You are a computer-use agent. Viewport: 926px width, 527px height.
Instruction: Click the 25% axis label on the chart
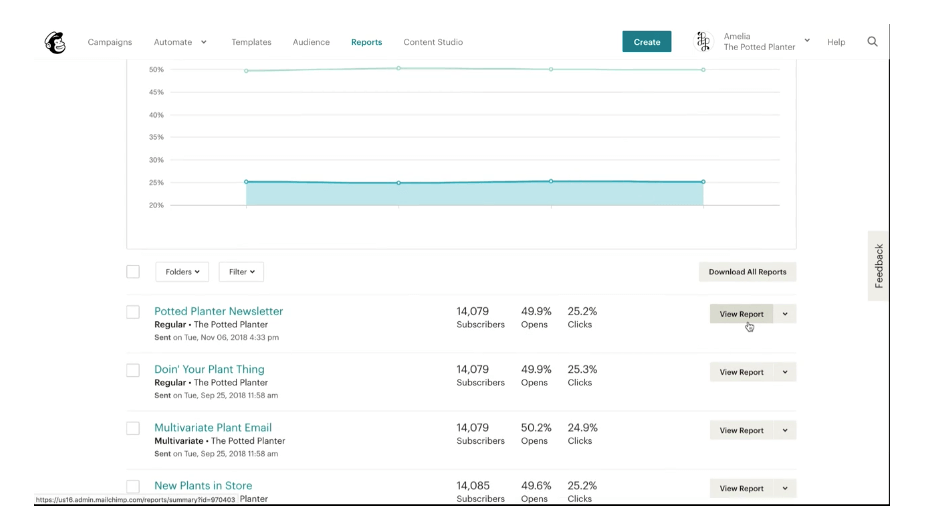click(156, 183)
